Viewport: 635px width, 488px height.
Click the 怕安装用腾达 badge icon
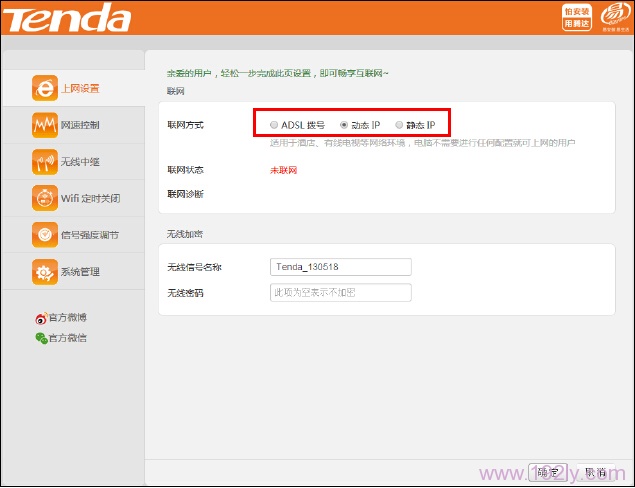pyautogui.click(x=577, y=17)
